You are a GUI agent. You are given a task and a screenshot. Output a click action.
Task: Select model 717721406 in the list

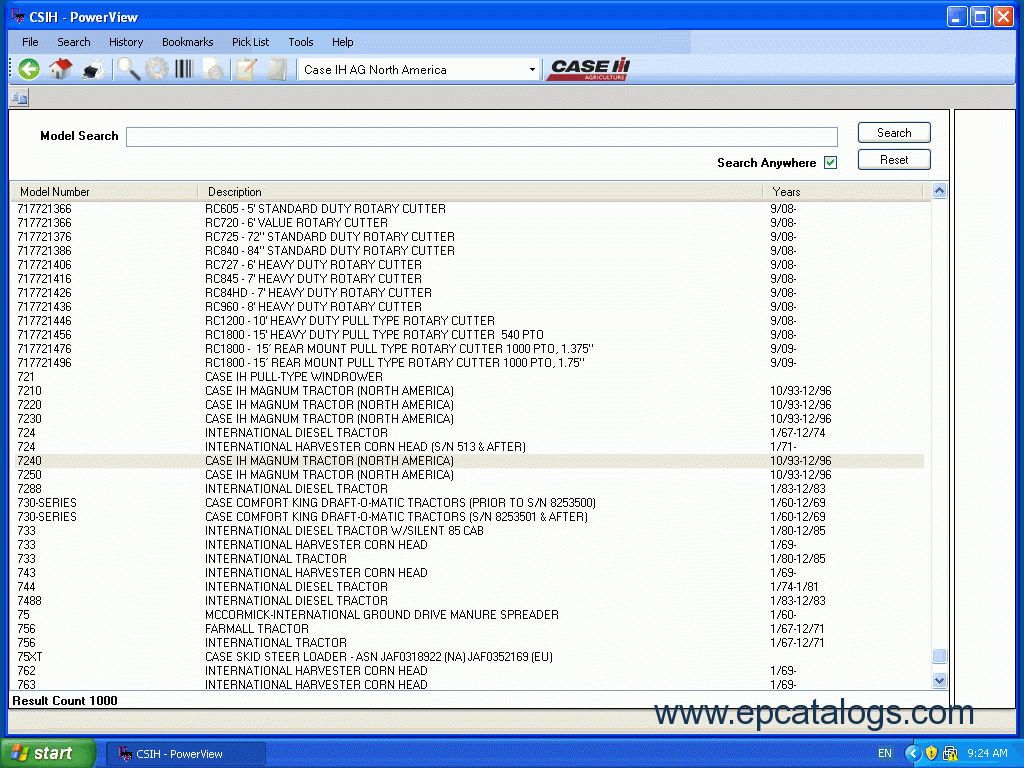click(470, 265)
